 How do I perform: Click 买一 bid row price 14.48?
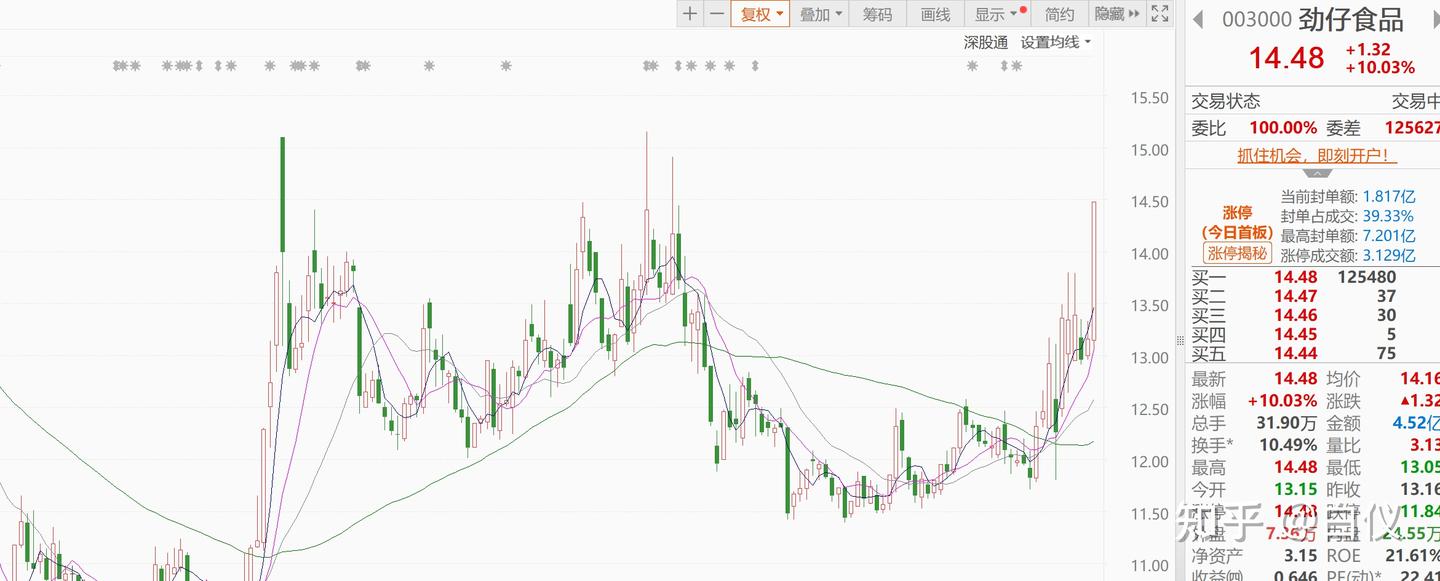1295,277
